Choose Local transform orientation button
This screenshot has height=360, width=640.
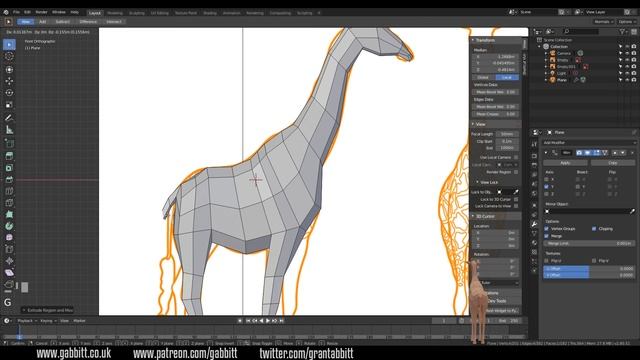(507, 77)
